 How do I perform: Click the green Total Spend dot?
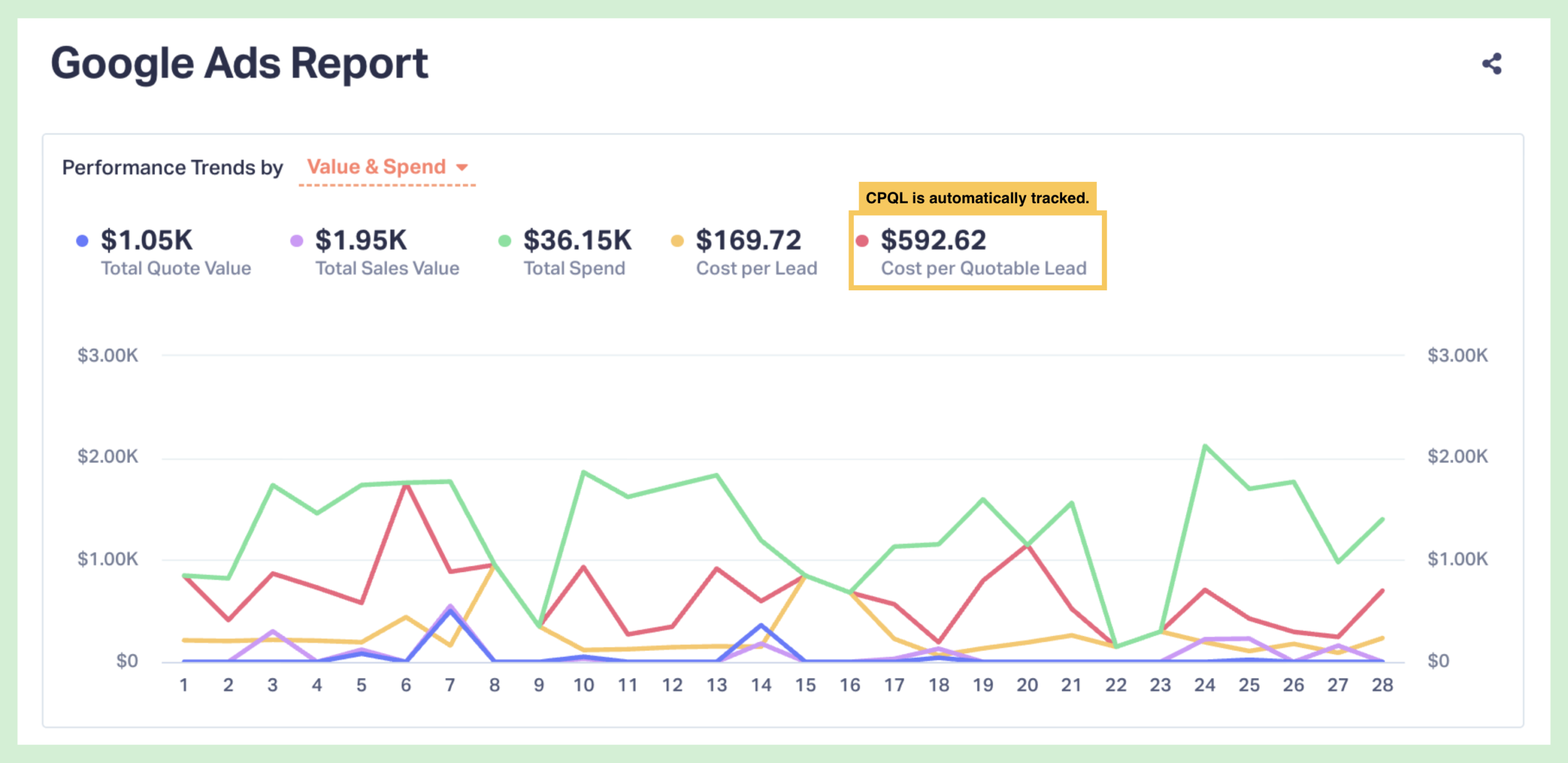tap(505, 241)
